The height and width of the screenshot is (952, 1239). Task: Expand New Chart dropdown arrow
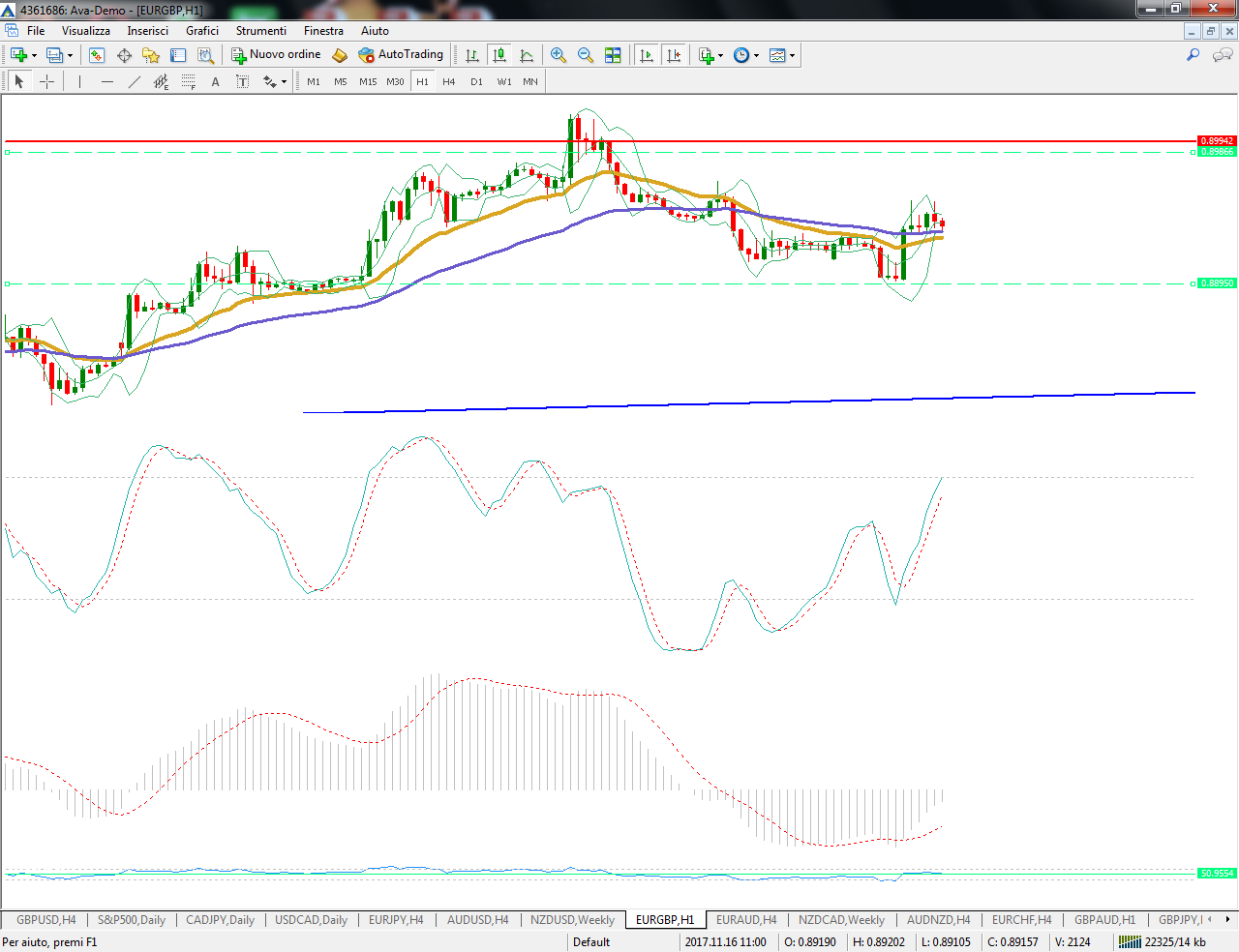click(34, 56)
